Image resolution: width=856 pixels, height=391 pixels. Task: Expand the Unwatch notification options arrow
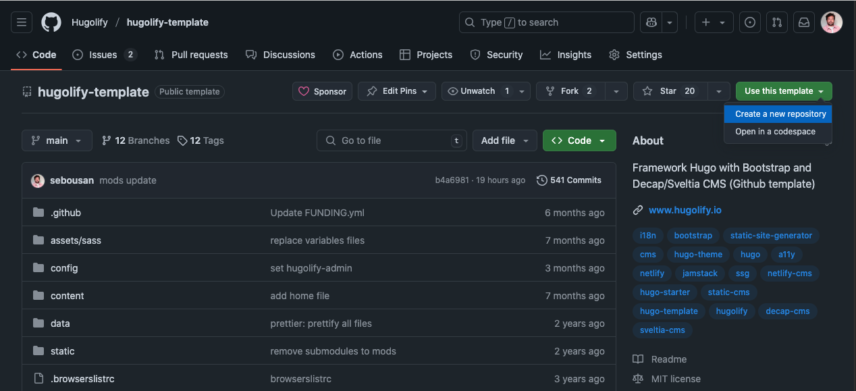[x=522, y=91]
